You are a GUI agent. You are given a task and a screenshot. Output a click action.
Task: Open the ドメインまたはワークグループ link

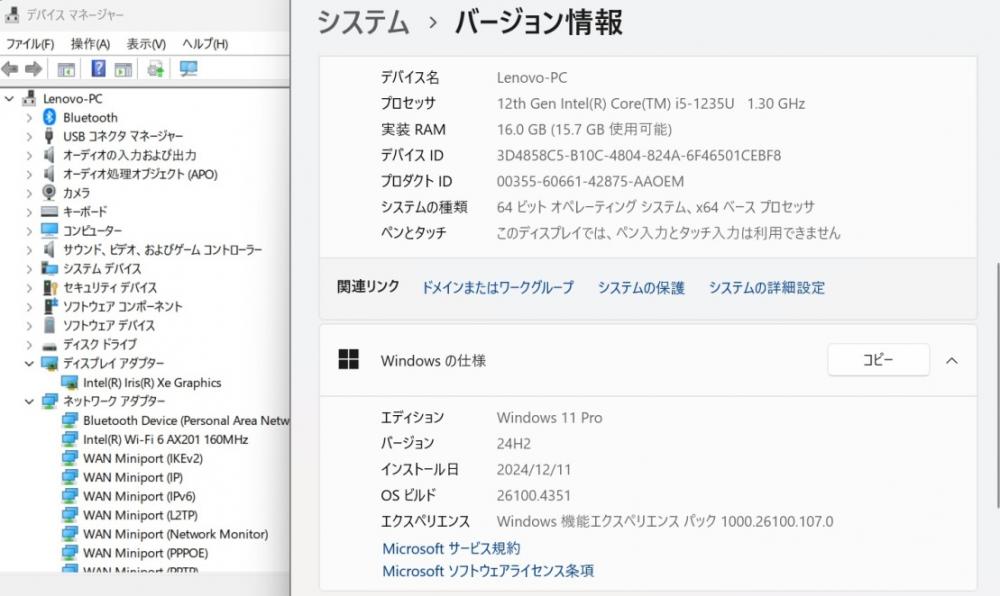click(497, 287)
